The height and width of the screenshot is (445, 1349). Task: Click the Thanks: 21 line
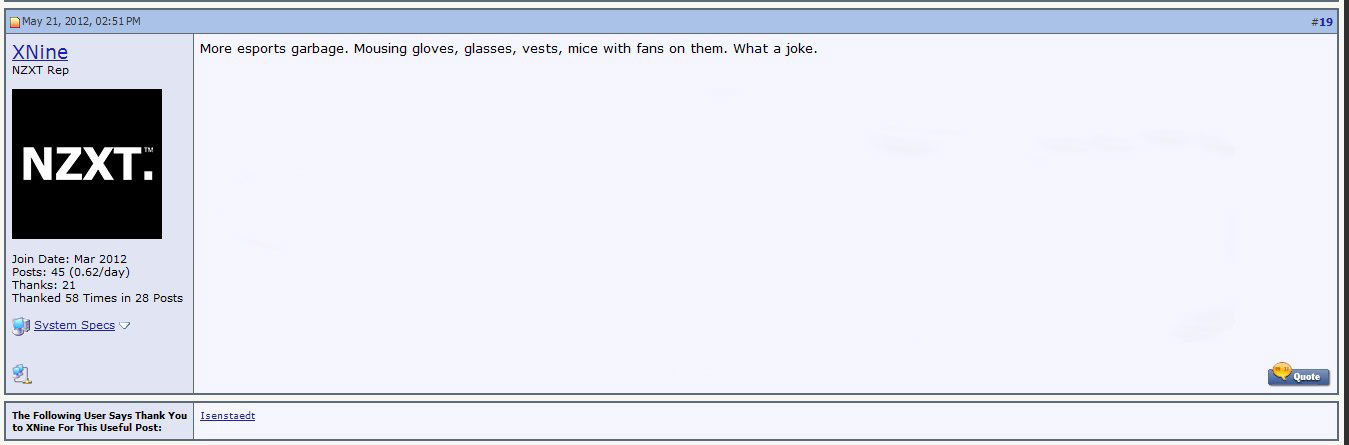44,285
